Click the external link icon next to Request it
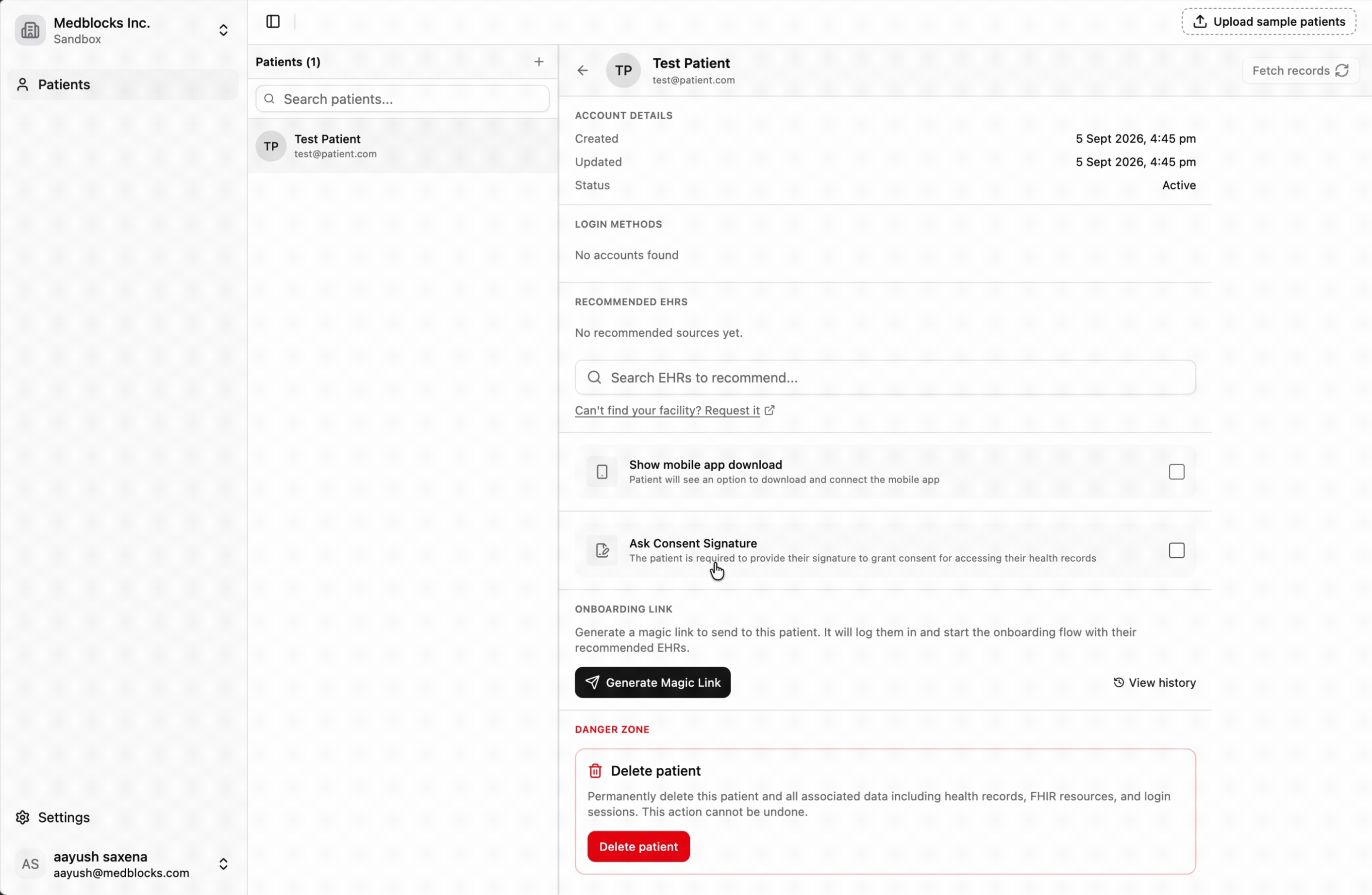This screenshot has height=895, width=1372. pos(770,410)
